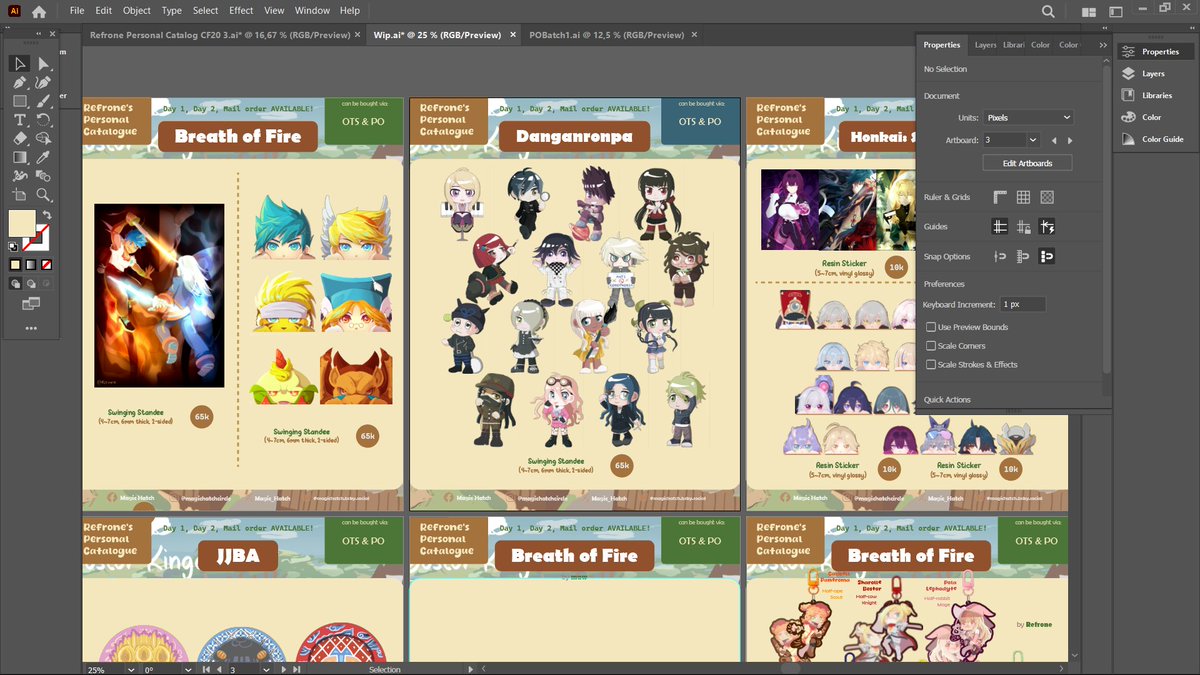Activate the Zoom tool
The image size is (1200, 675).
coord(43,193)
